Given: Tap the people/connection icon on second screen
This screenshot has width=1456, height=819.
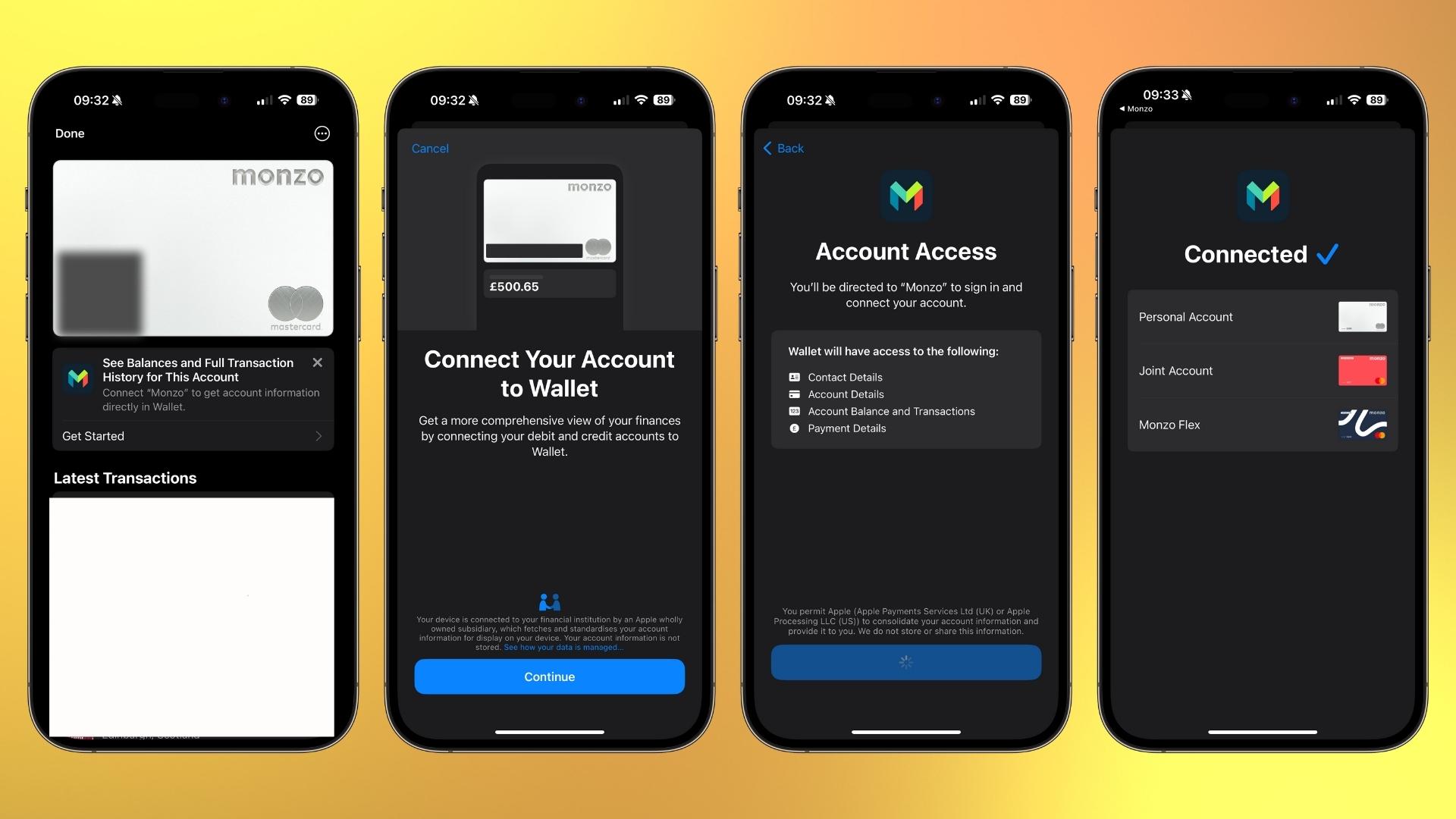Looking at the screenshot, I should [549, 600].
